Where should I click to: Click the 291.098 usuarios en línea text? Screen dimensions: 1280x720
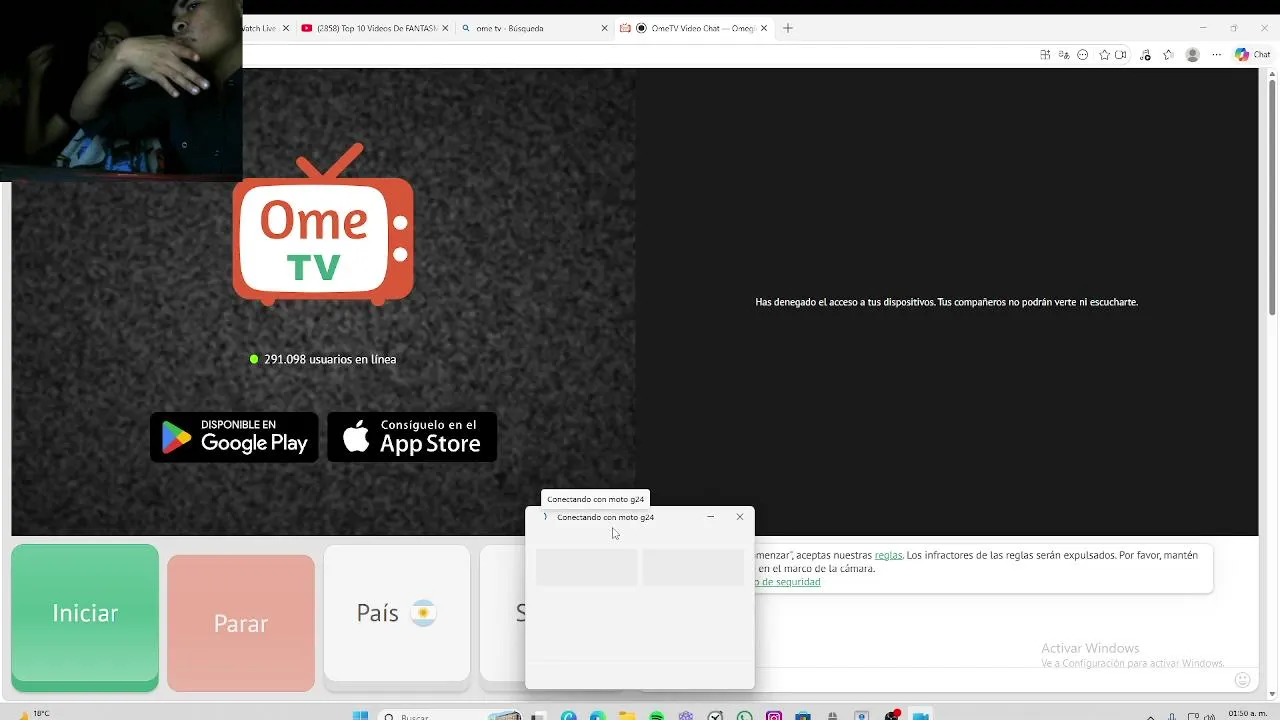click(330, 359)
